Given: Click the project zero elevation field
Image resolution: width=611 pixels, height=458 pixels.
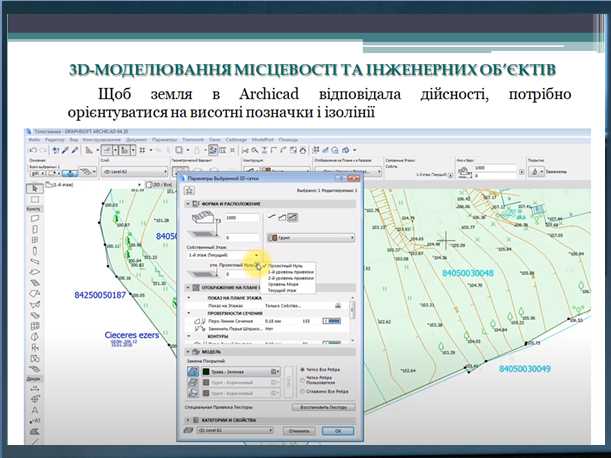Looking at the screenshot, I should click(x=242, y=274).
